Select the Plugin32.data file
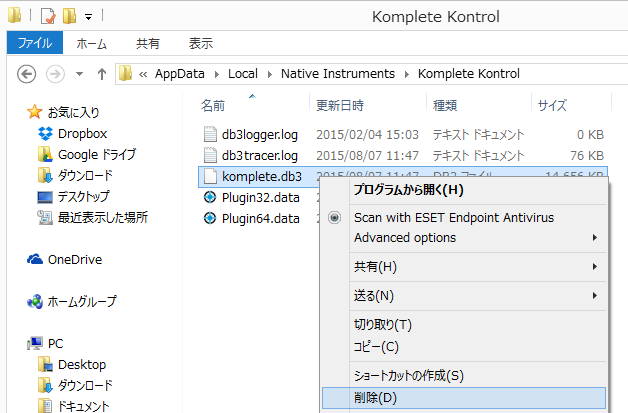This screenshot has height=413, width=628. 260,197
